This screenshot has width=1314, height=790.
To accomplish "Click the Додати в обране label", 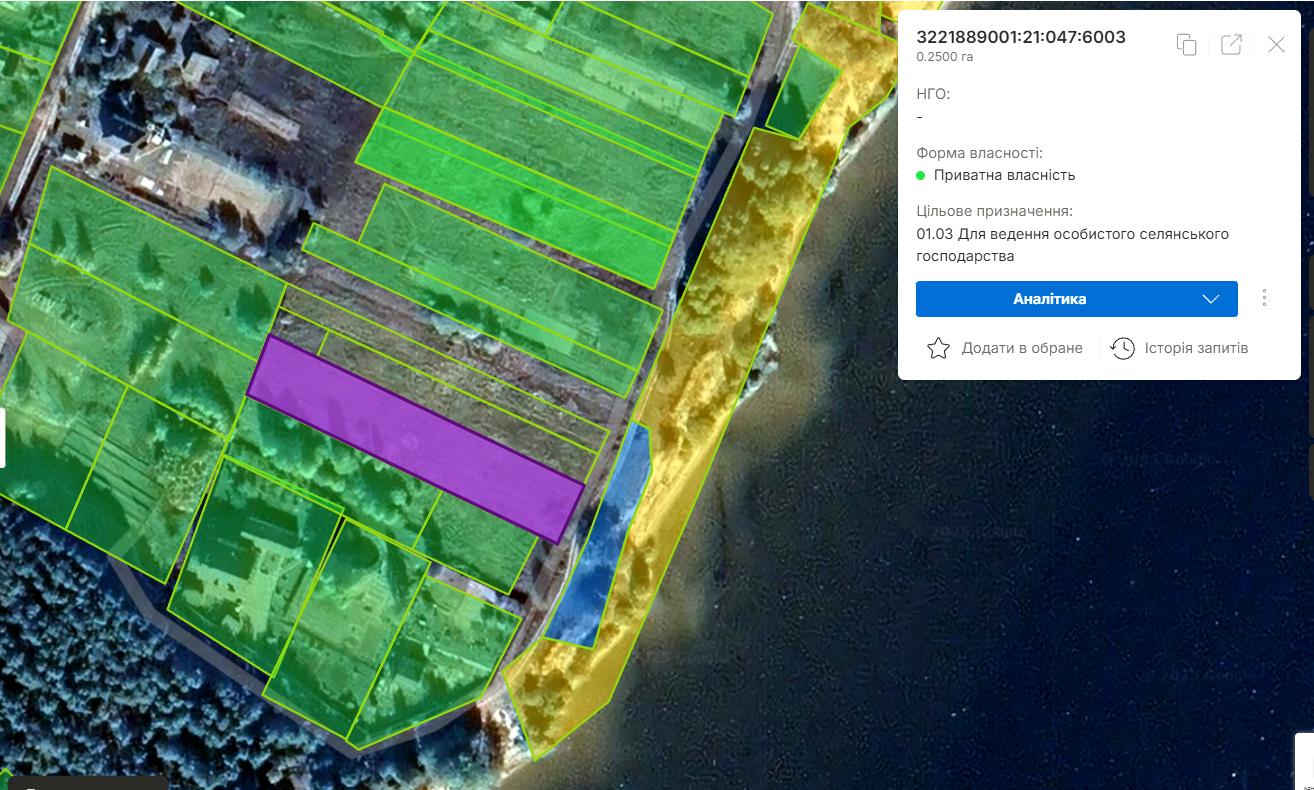I will [1021, 348].
